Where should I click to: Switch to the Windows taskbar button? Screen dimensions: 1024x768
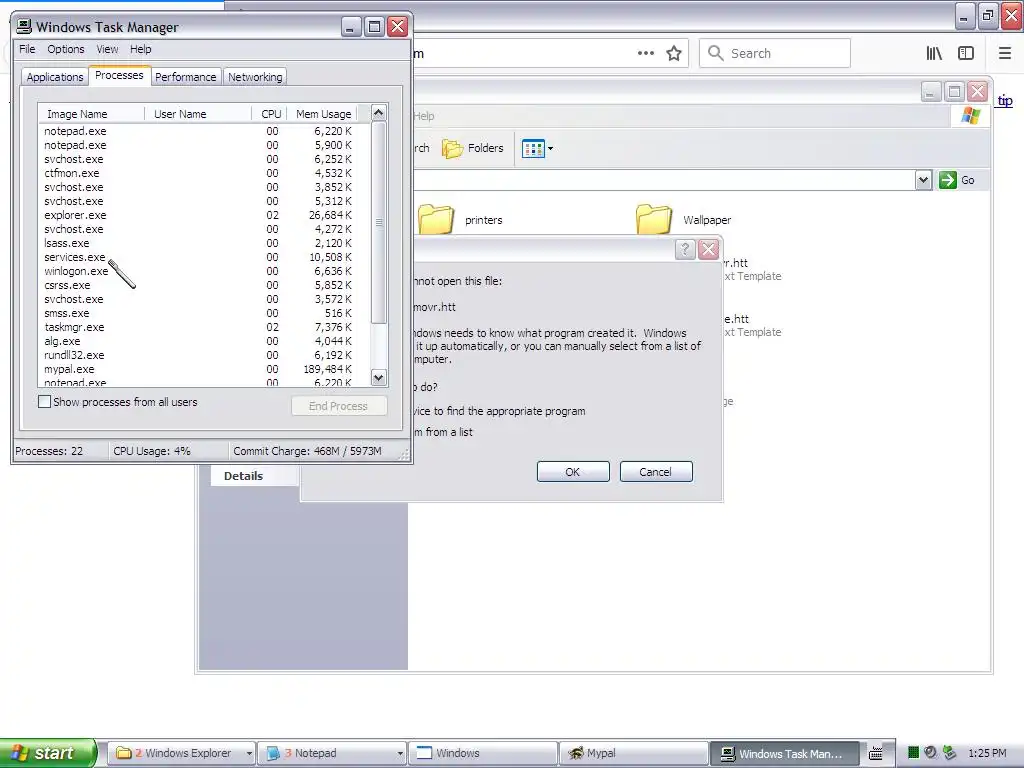point(483,753)
